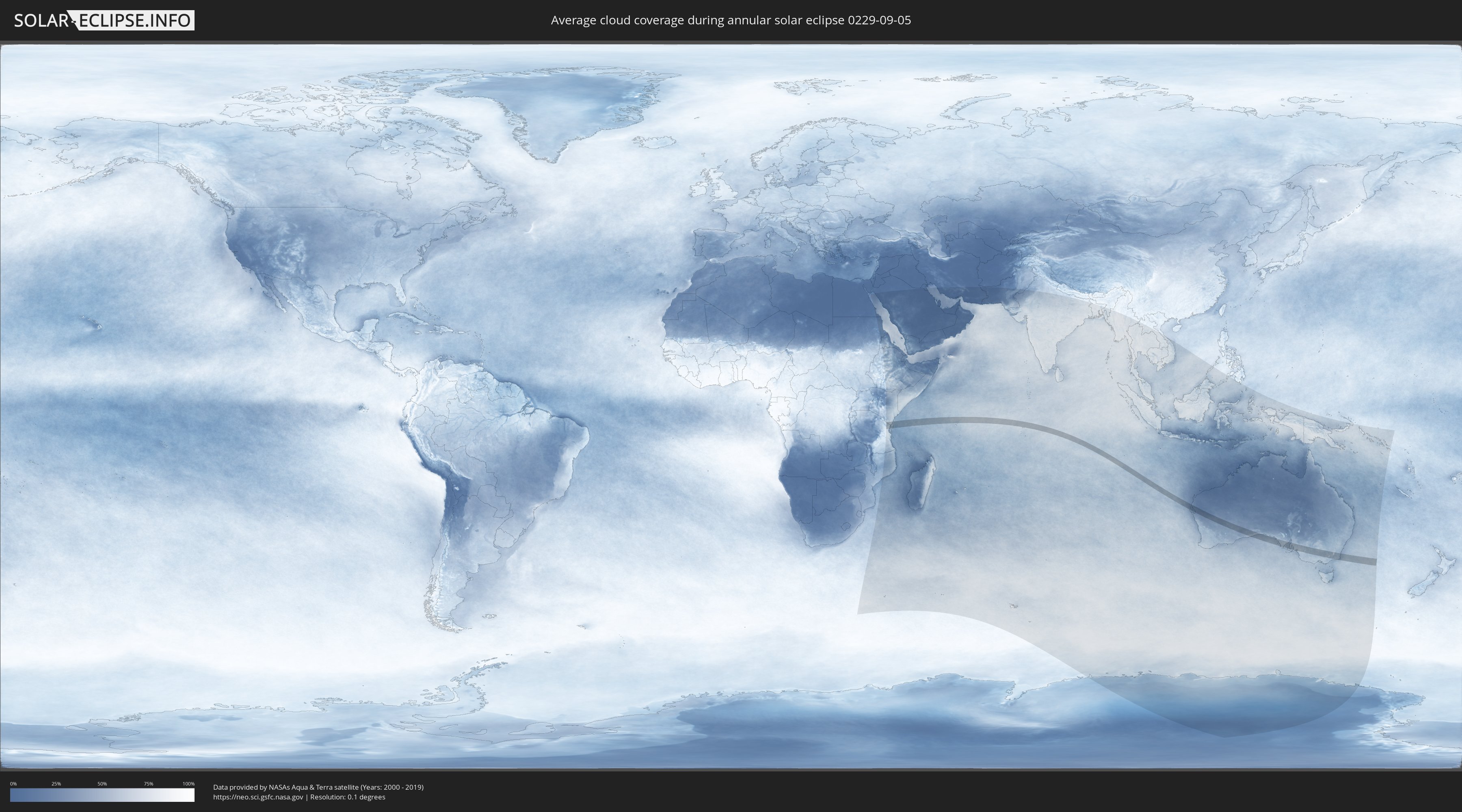Click the cloud coverage map title
The height and width of the screenshot is (812, 1462).
point(731,20)
